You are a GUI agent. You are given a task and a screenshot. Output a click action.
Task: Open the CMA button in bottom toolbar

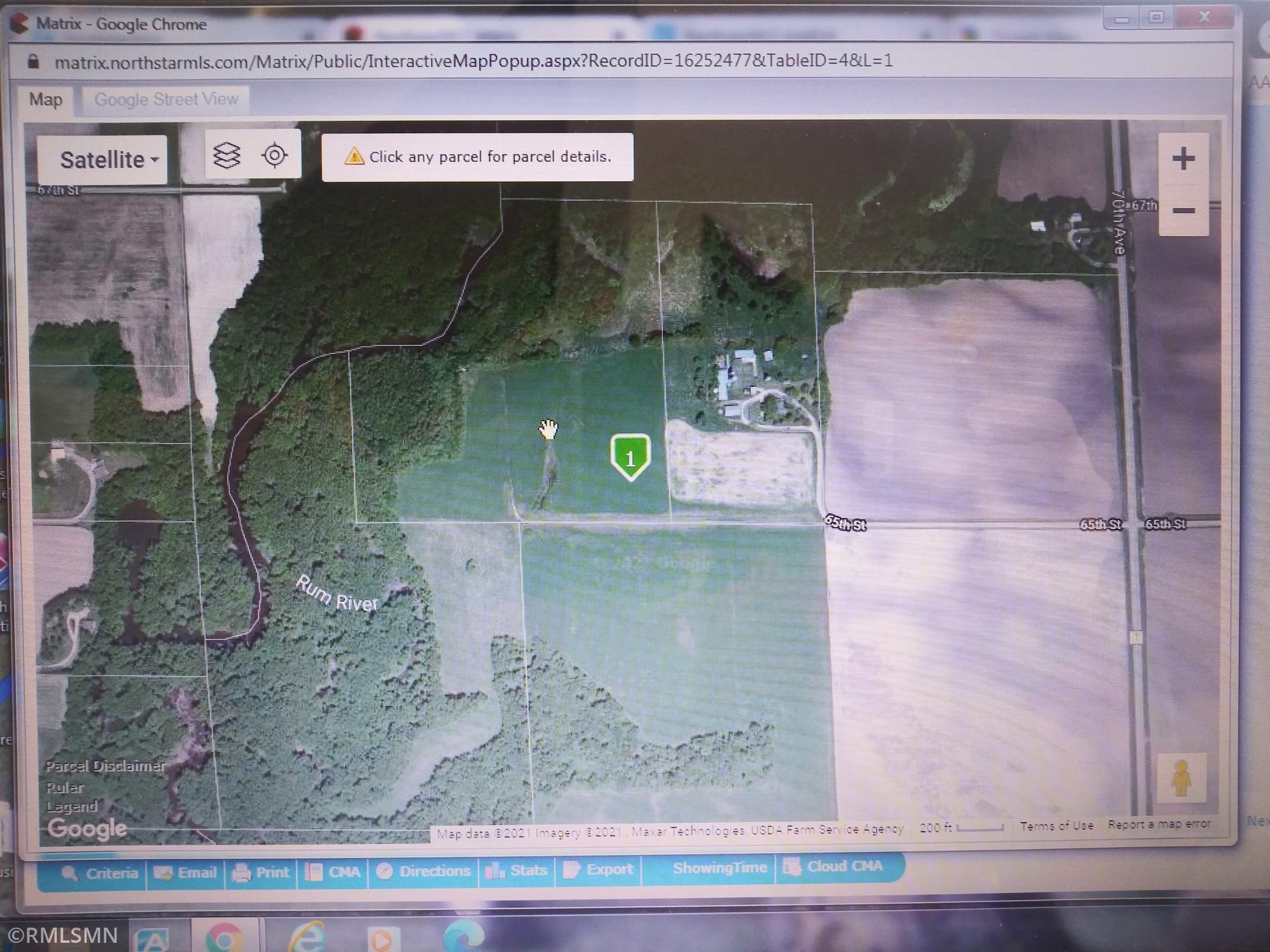[333, 872]
